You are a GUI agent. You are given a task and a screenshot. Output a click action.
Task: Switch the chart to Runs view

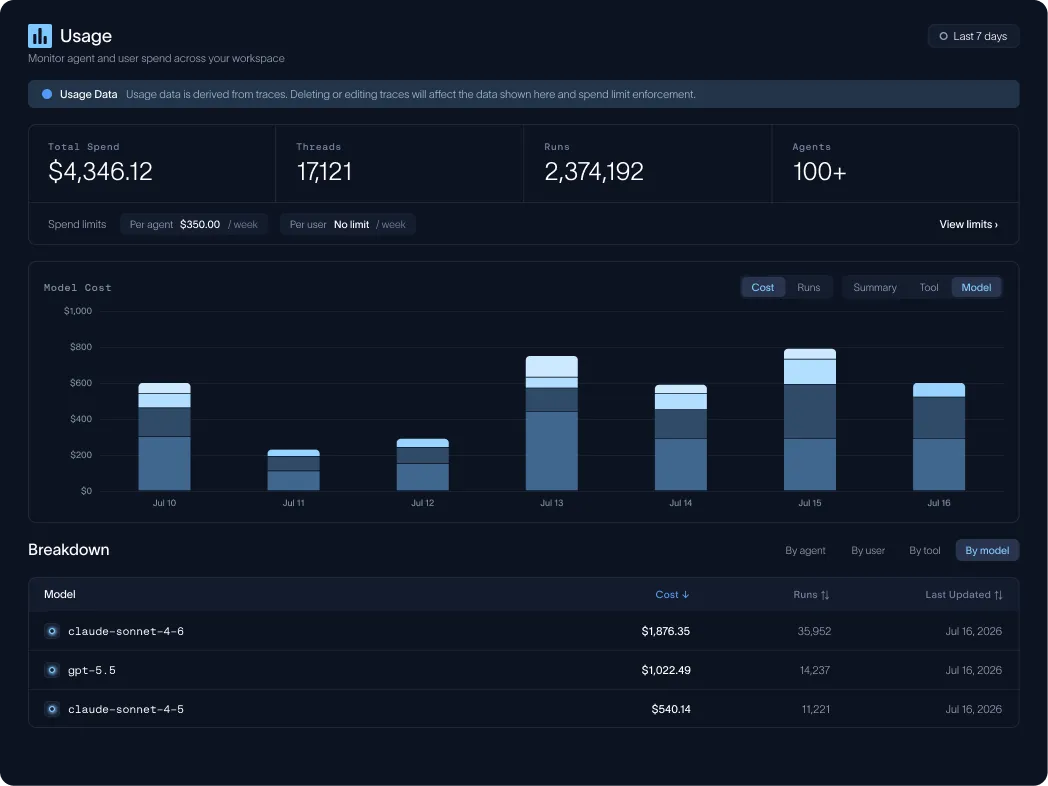(808, 287)
